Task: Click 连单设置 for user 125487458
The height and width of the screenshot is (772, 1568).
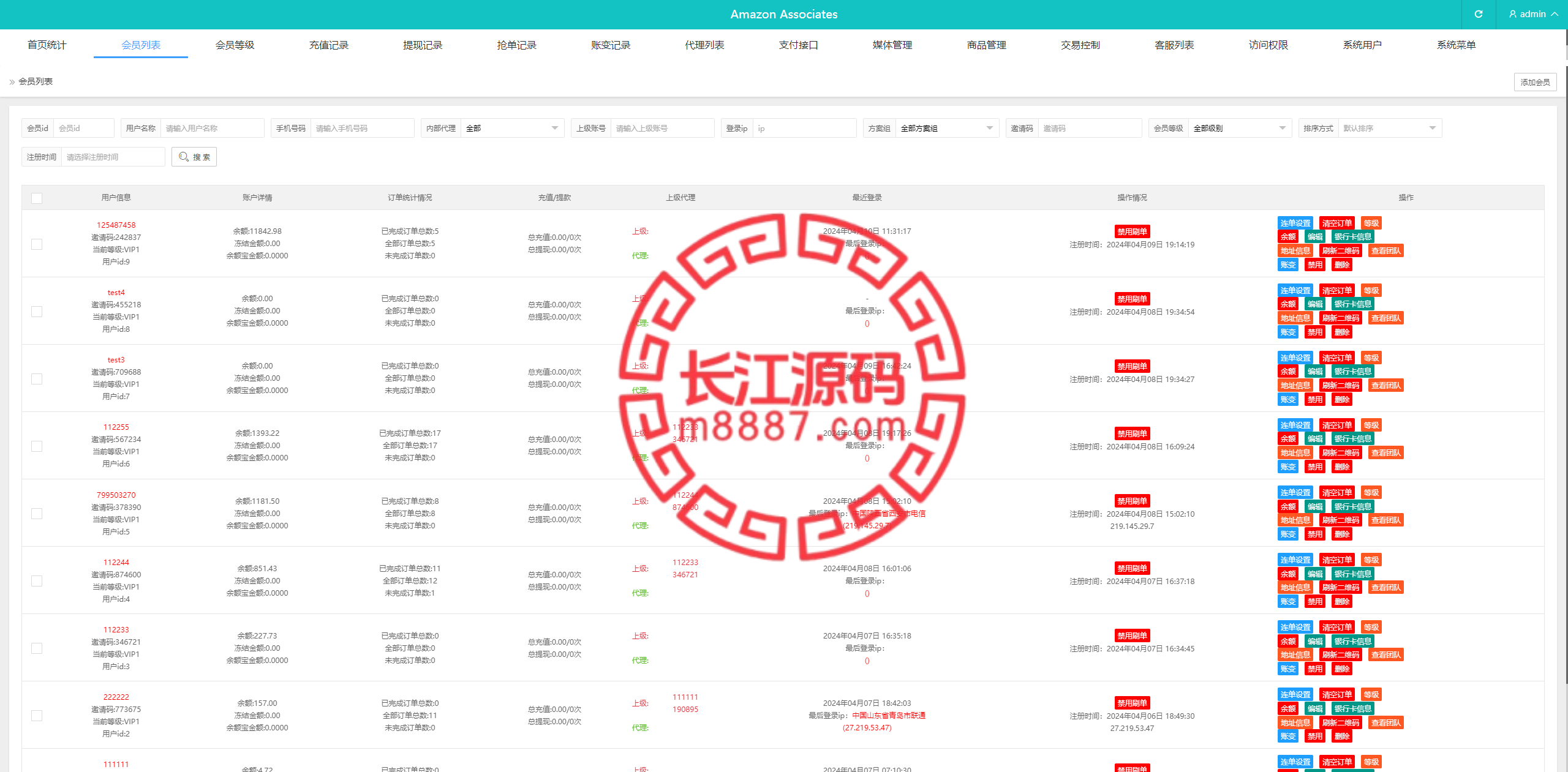Action: click(1295, 223)
